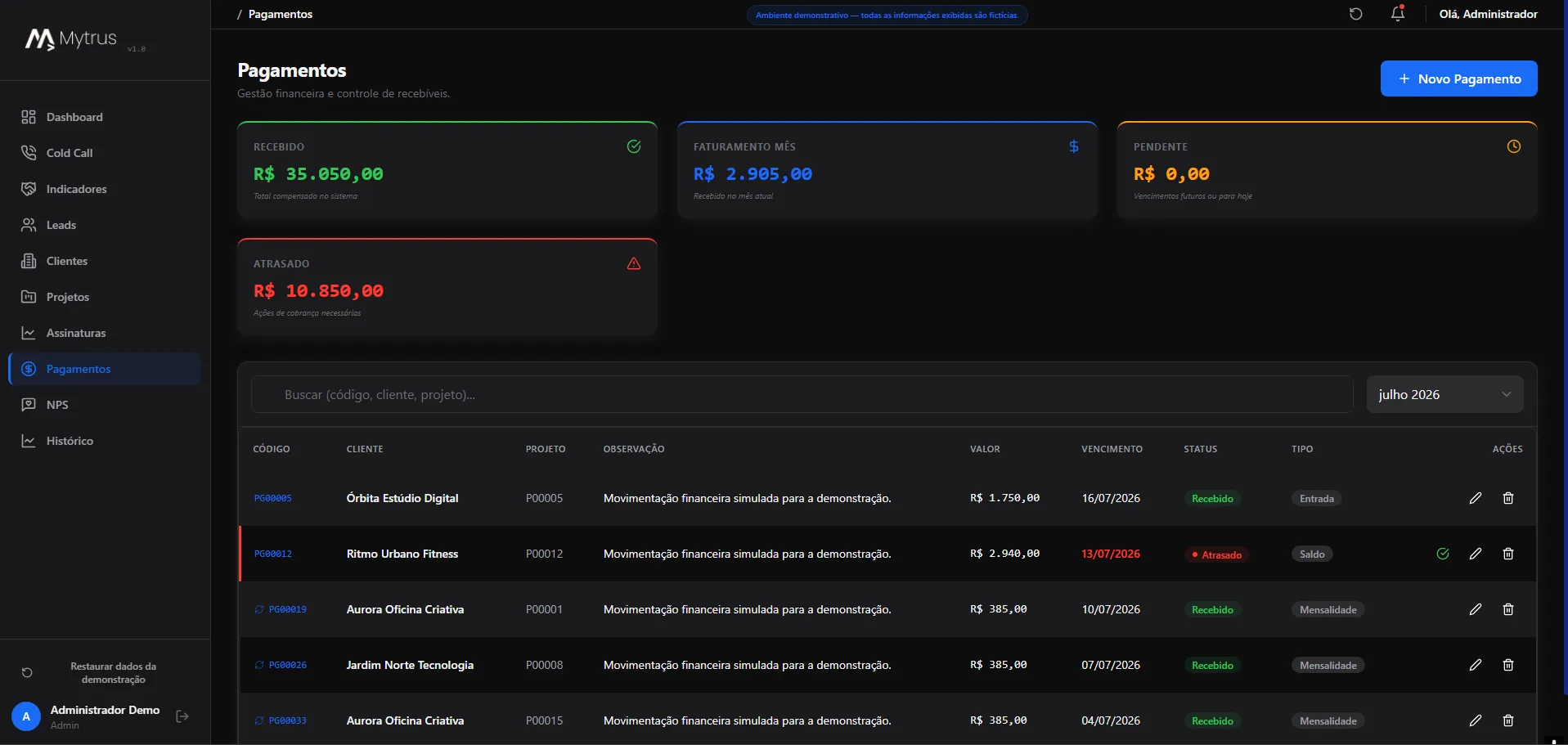Click Entrada type tag for PG00005

1317,499
